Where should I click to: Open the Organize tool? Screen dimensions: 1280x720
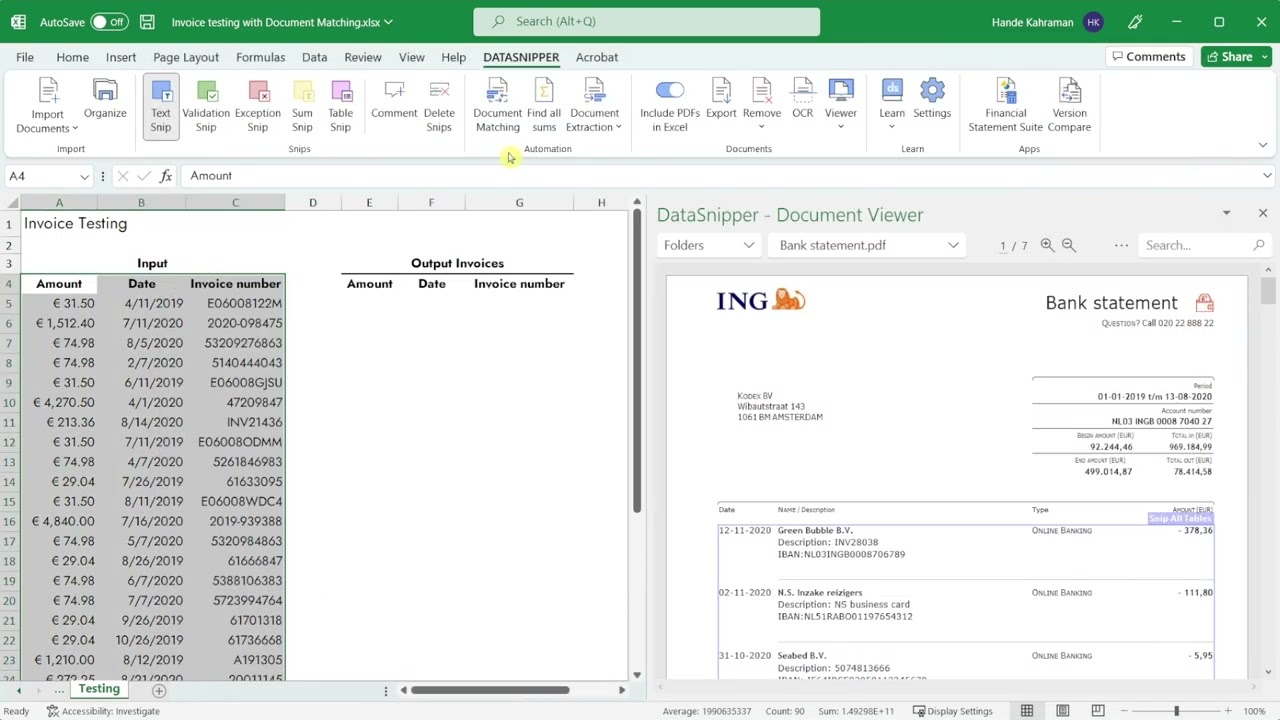click(x=105, y=100)
